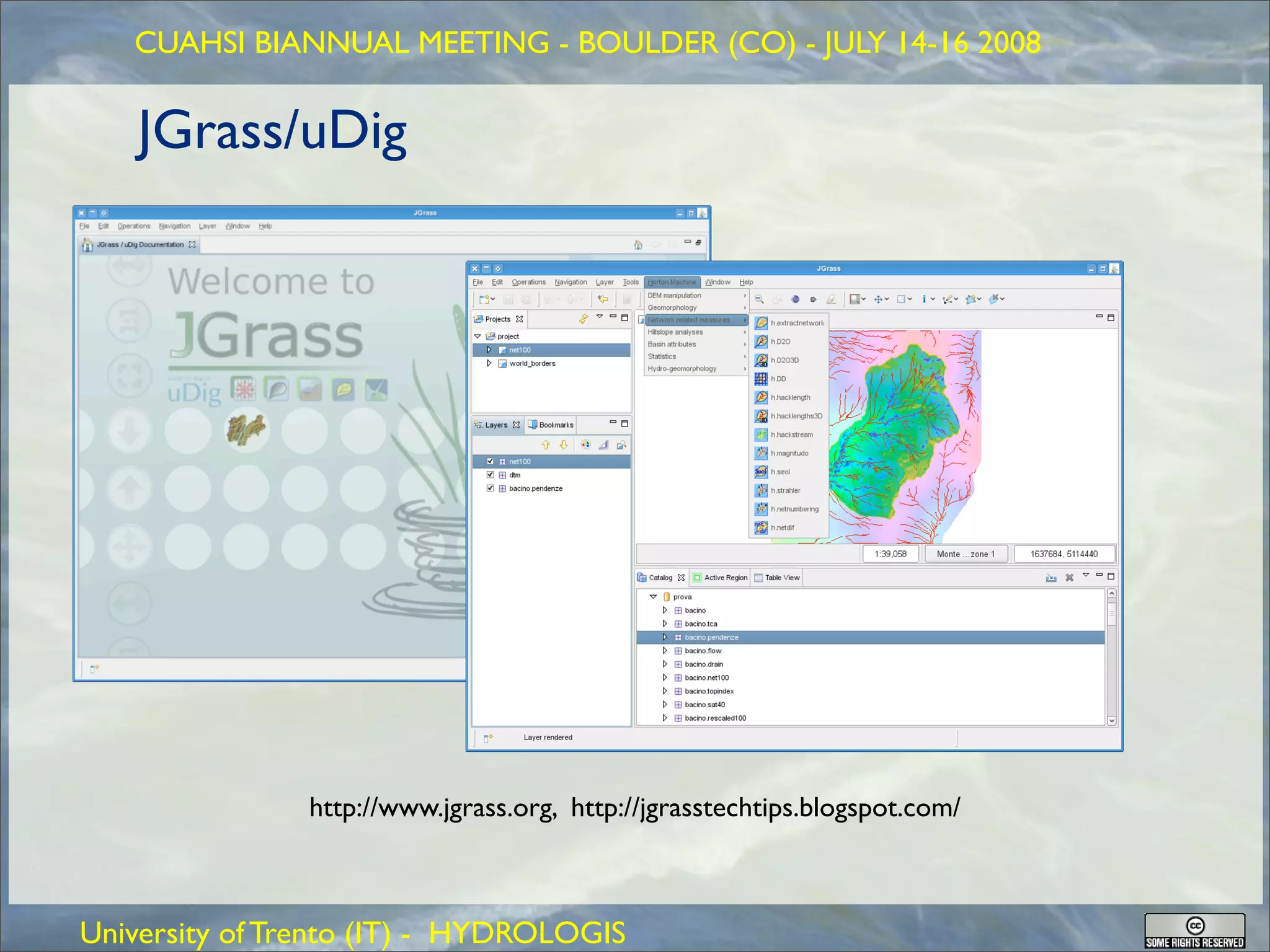Click the link-with-editor icon in Projects
Screen dimensions: 1270x952
(x=583, y=319)
